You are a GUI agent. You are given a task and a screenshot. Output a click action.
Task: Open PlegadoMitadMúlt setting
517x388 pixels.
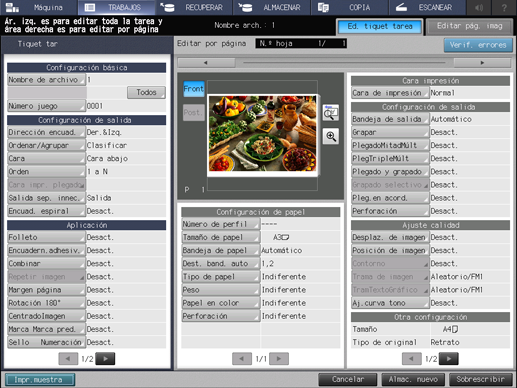[390, 145]
